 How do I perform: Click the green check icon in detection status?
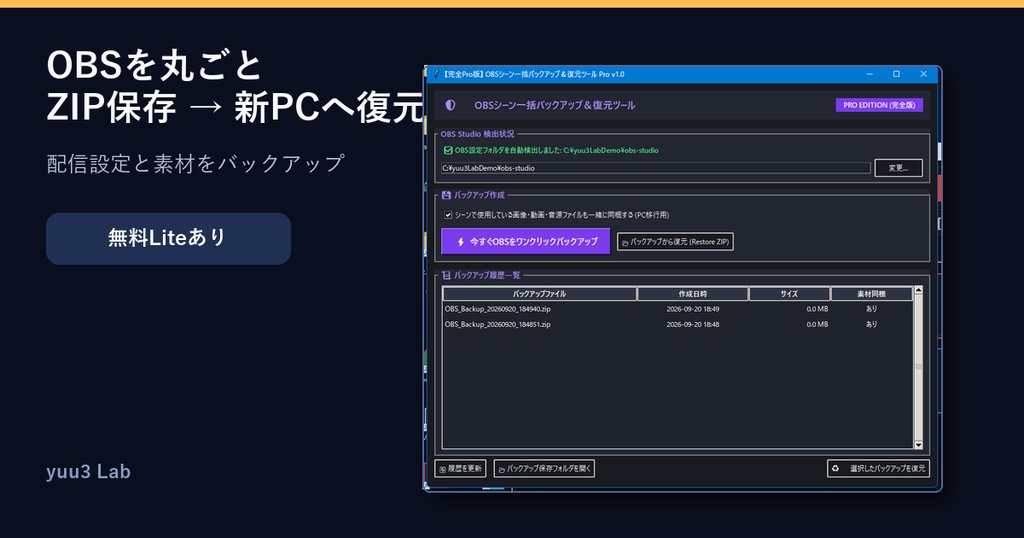click(448, 150)
